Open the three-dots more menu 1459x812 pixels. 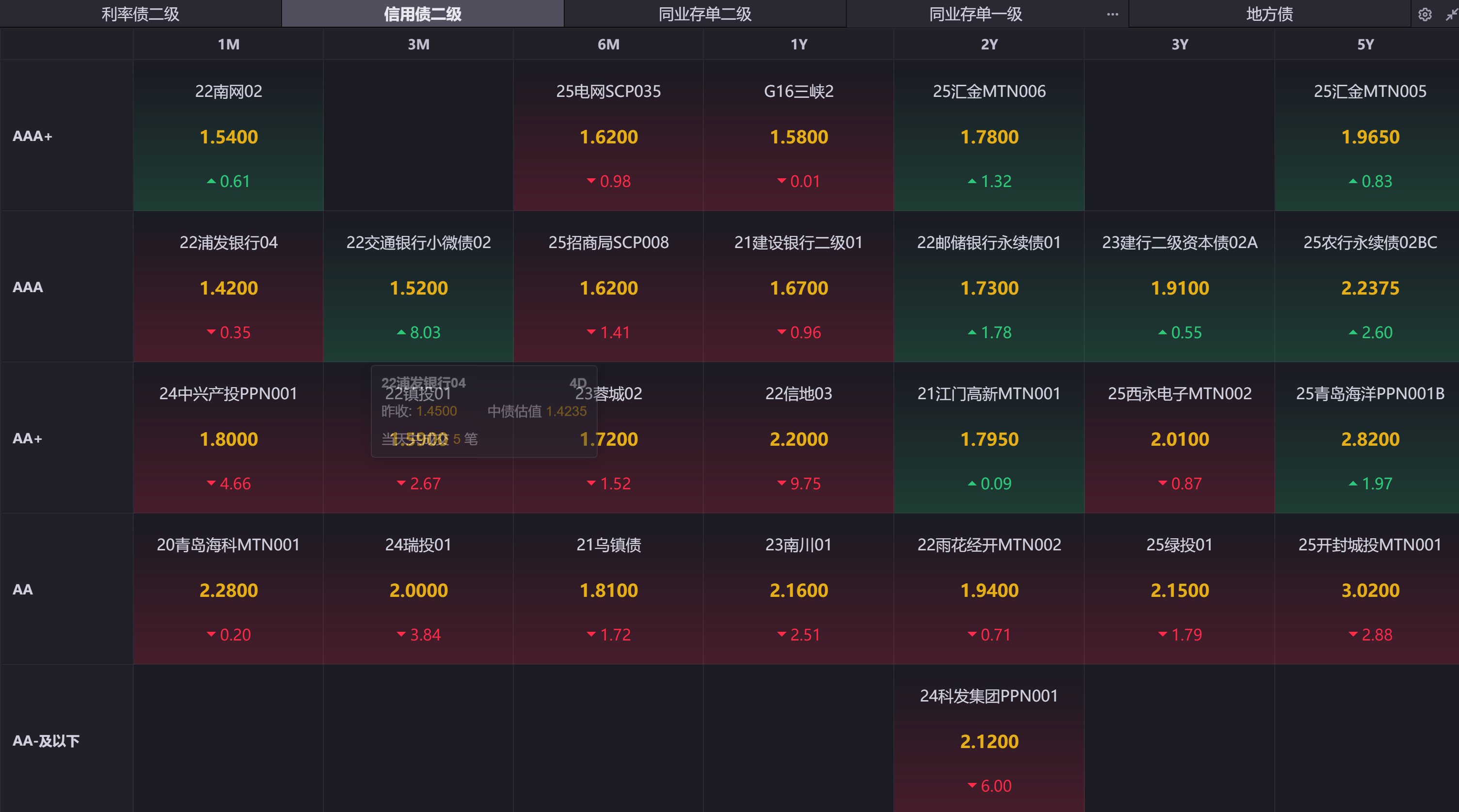pyautogui.click(x=1112, y=14)
